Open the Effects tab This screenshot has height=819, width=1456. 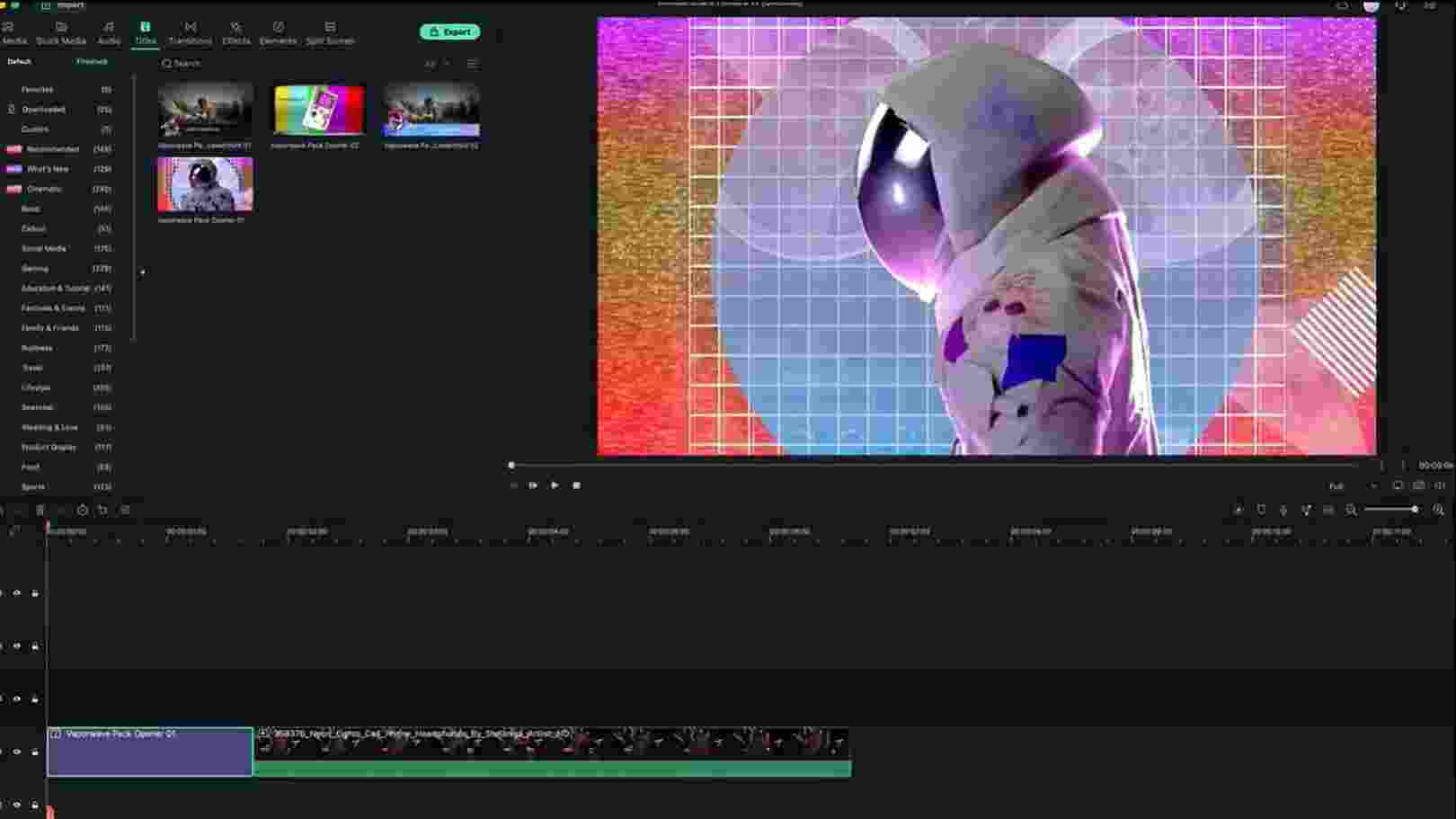(x=235, y=33)
